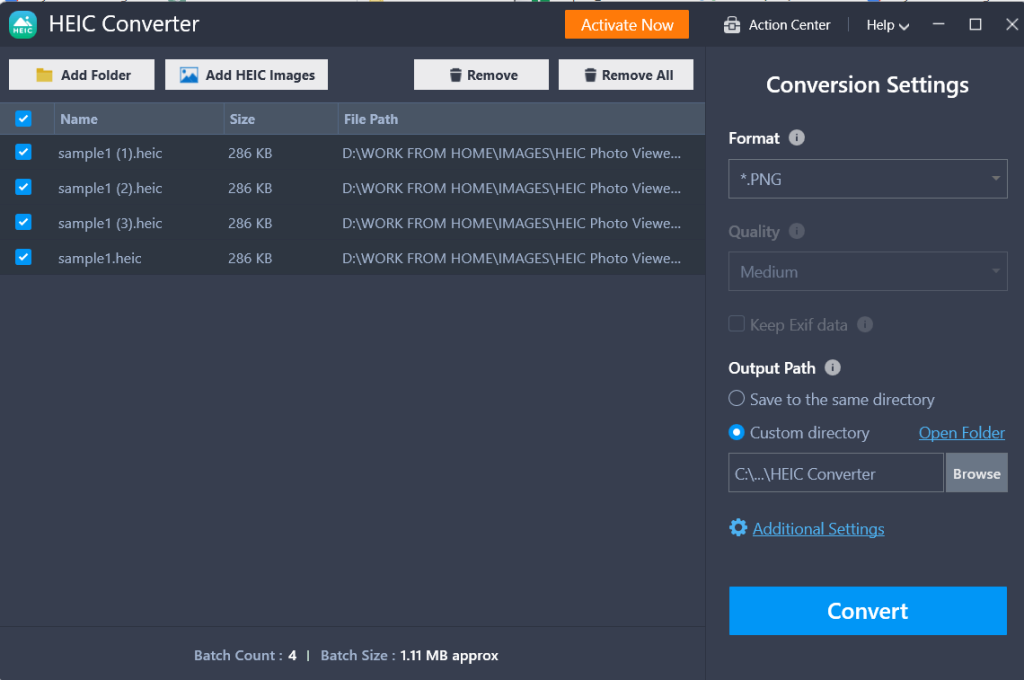1024x680 pixels.
Task: Open the Action Center toolbox icon
Action: tap(732, 25)
